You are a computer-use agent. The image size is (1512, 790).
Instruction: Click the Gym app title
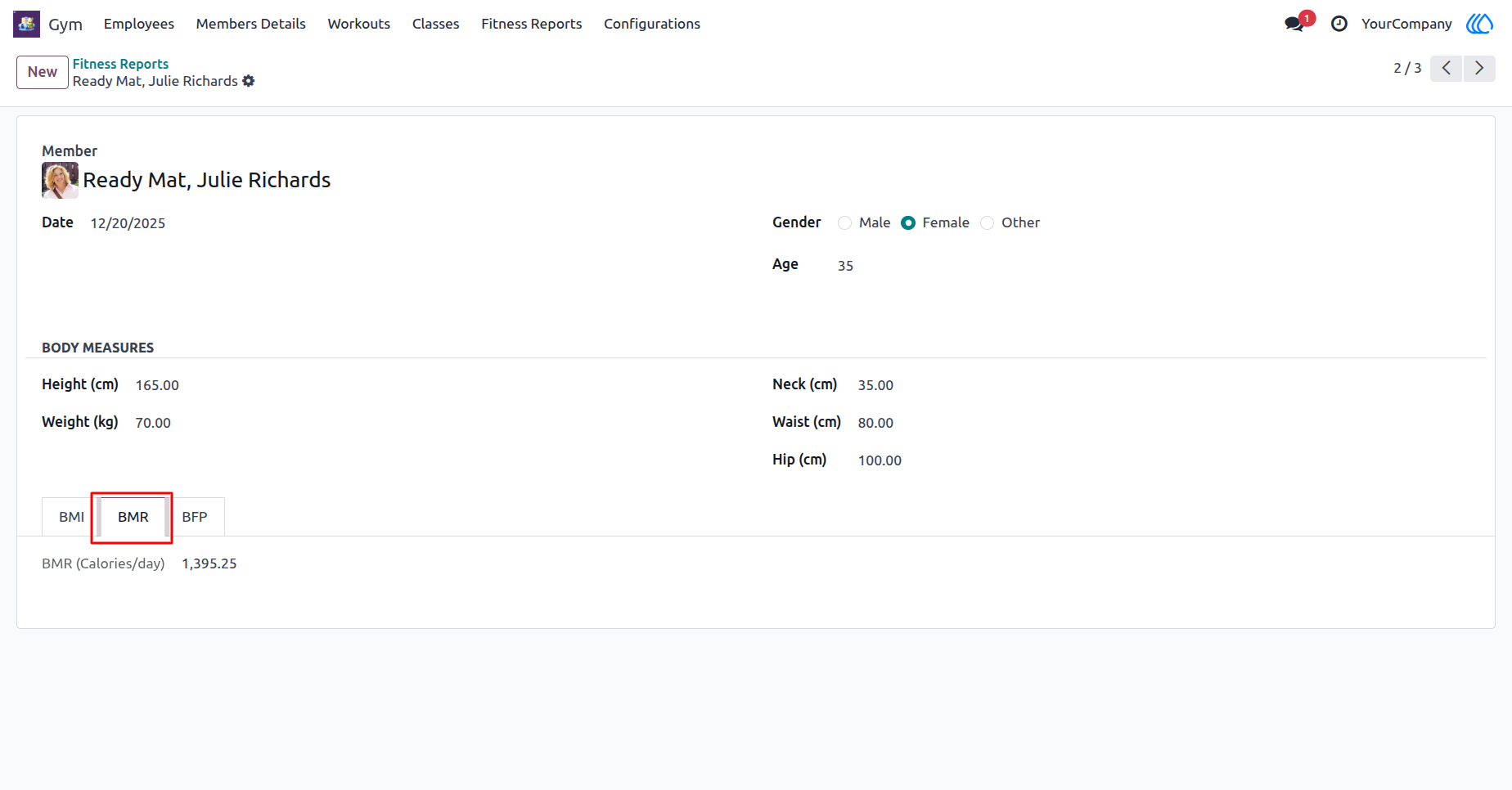pyautogui.click(x=65, y=24)
